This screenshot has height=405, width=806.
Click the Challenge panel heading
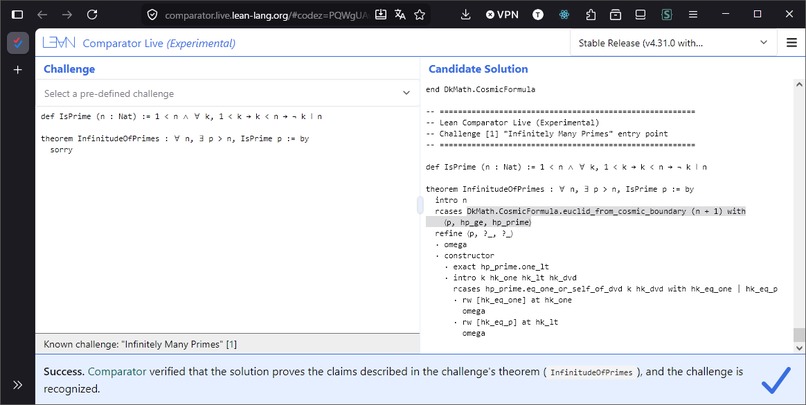click(x=69, y=69)
